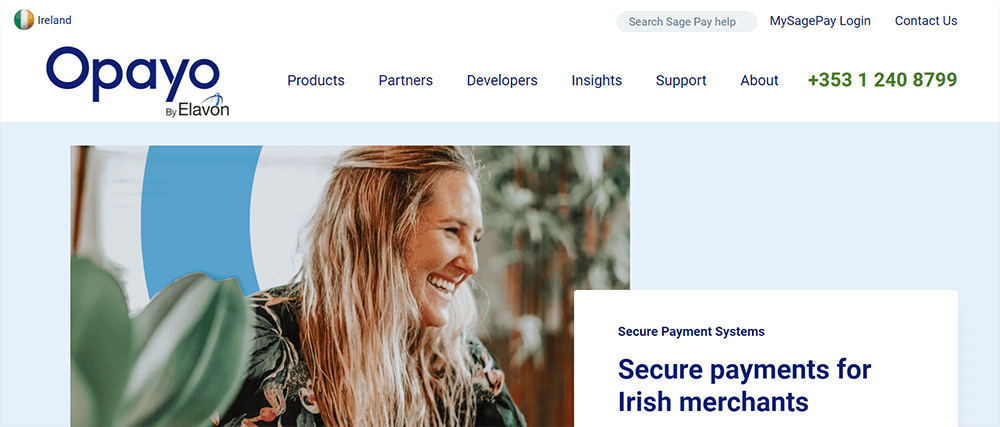
Task: Open the About menu item
Action: click(x=759, y=80)
